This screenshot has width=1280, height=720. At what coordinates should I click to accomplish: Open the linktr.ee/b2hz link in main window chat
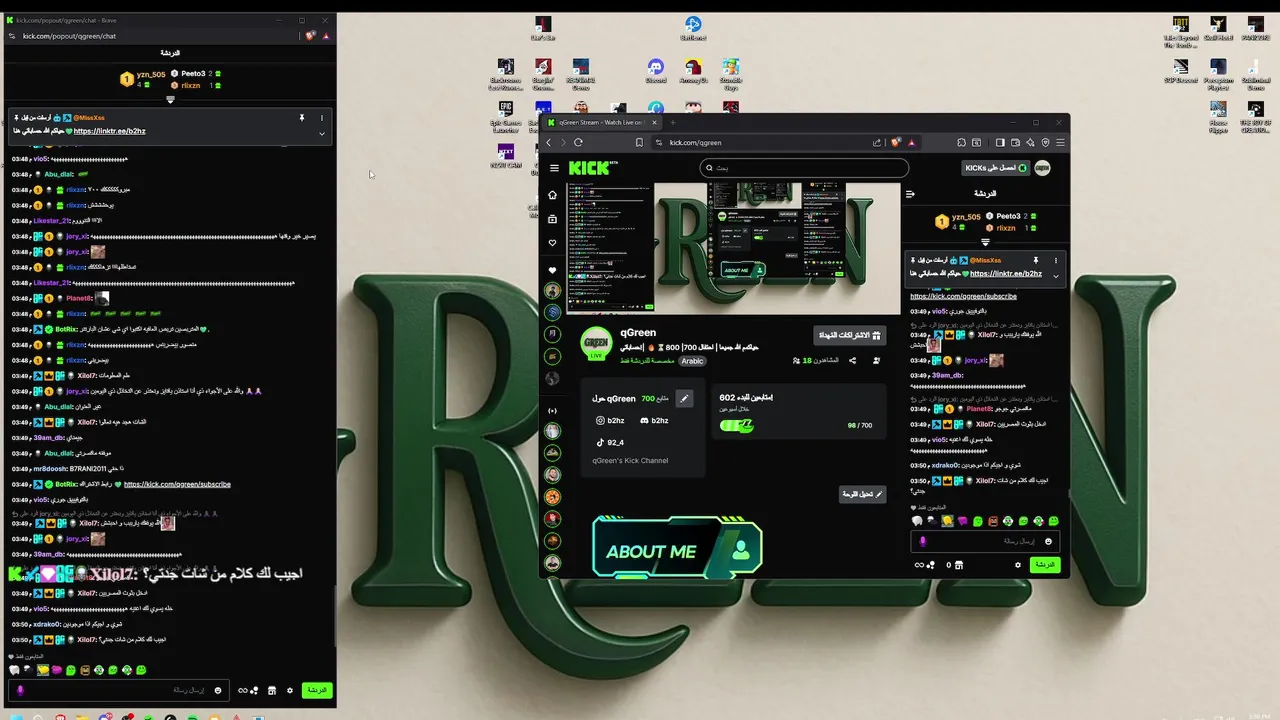tap(1006, 273)
